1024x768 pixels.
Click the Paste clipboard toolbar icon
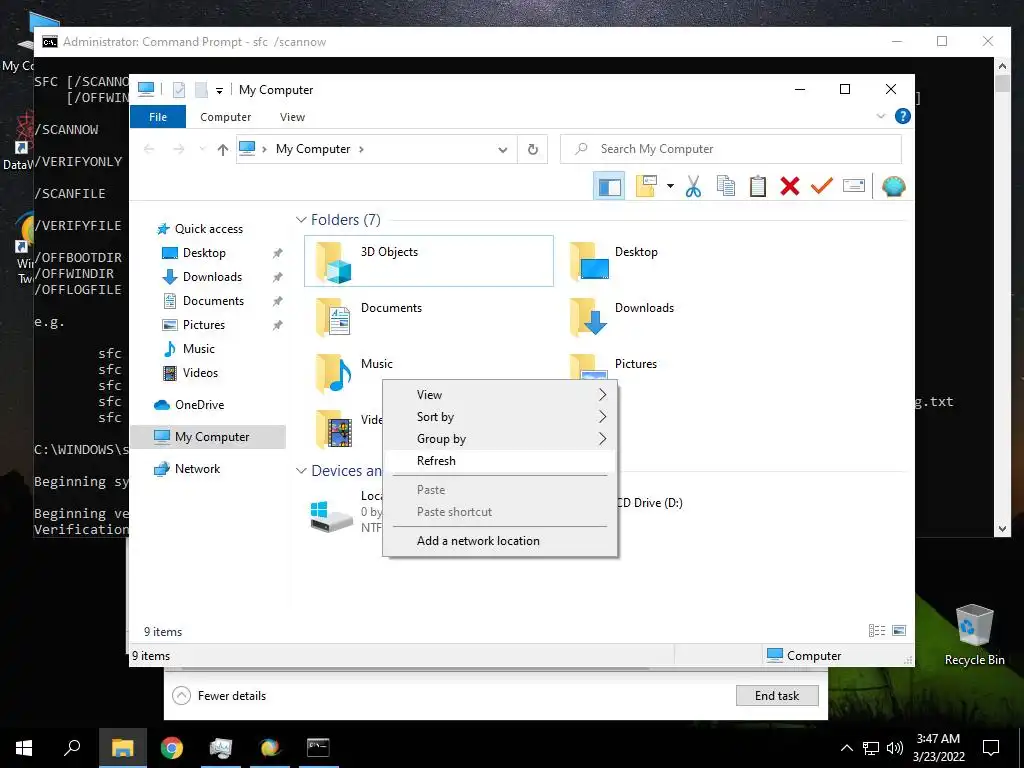pyautogui.click(x=758, y=186)
